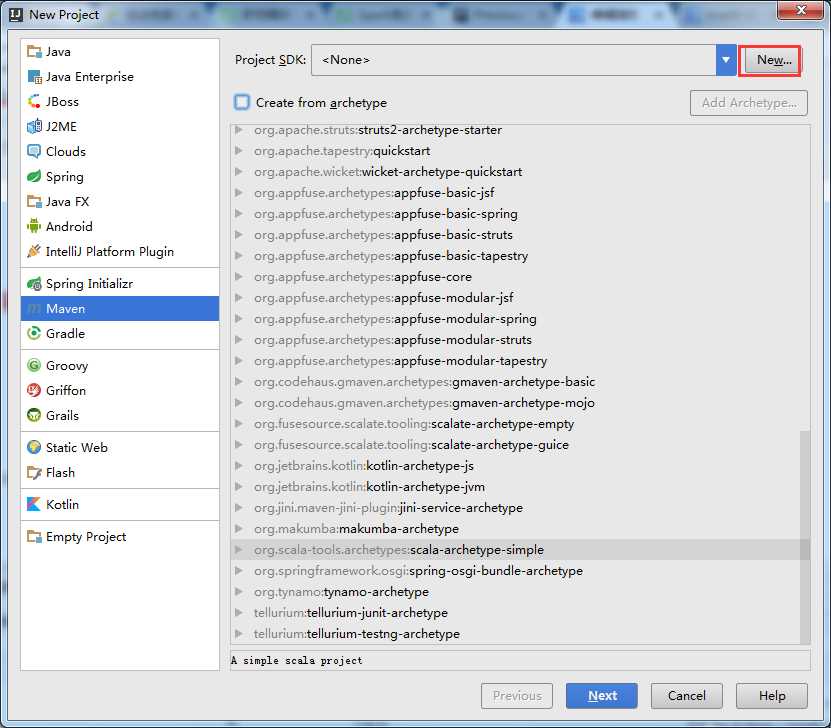Select gmaven-archetype-basic text

524,381
